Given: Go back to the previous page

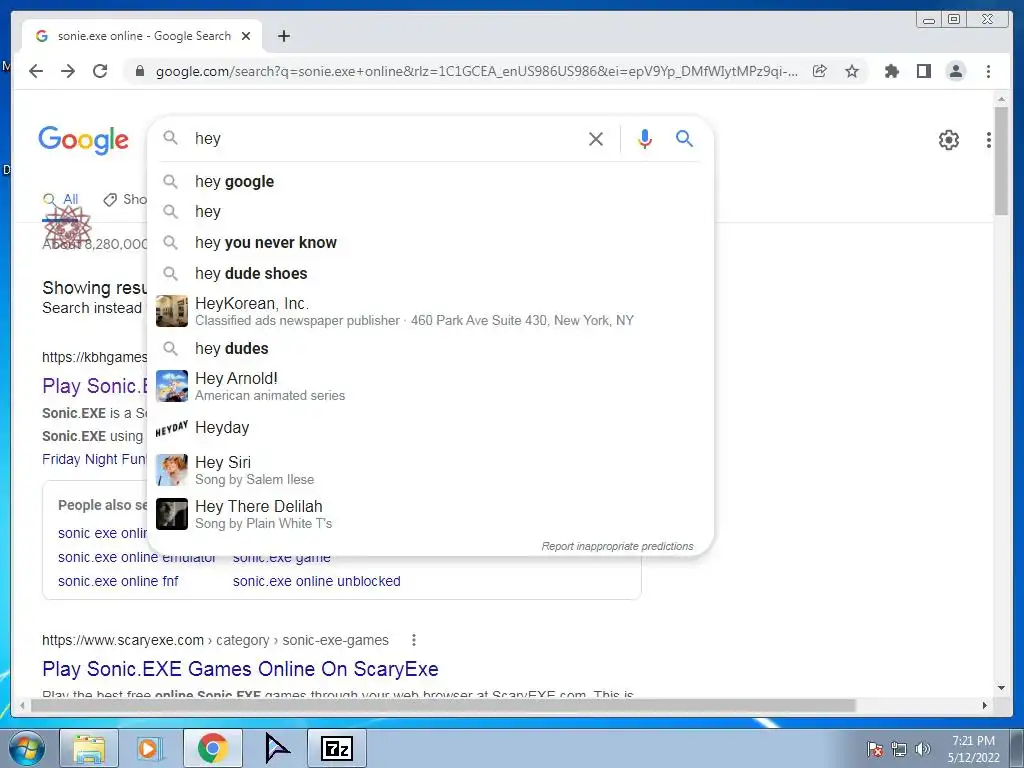Looking at the screenshot, I should [36, 71].
